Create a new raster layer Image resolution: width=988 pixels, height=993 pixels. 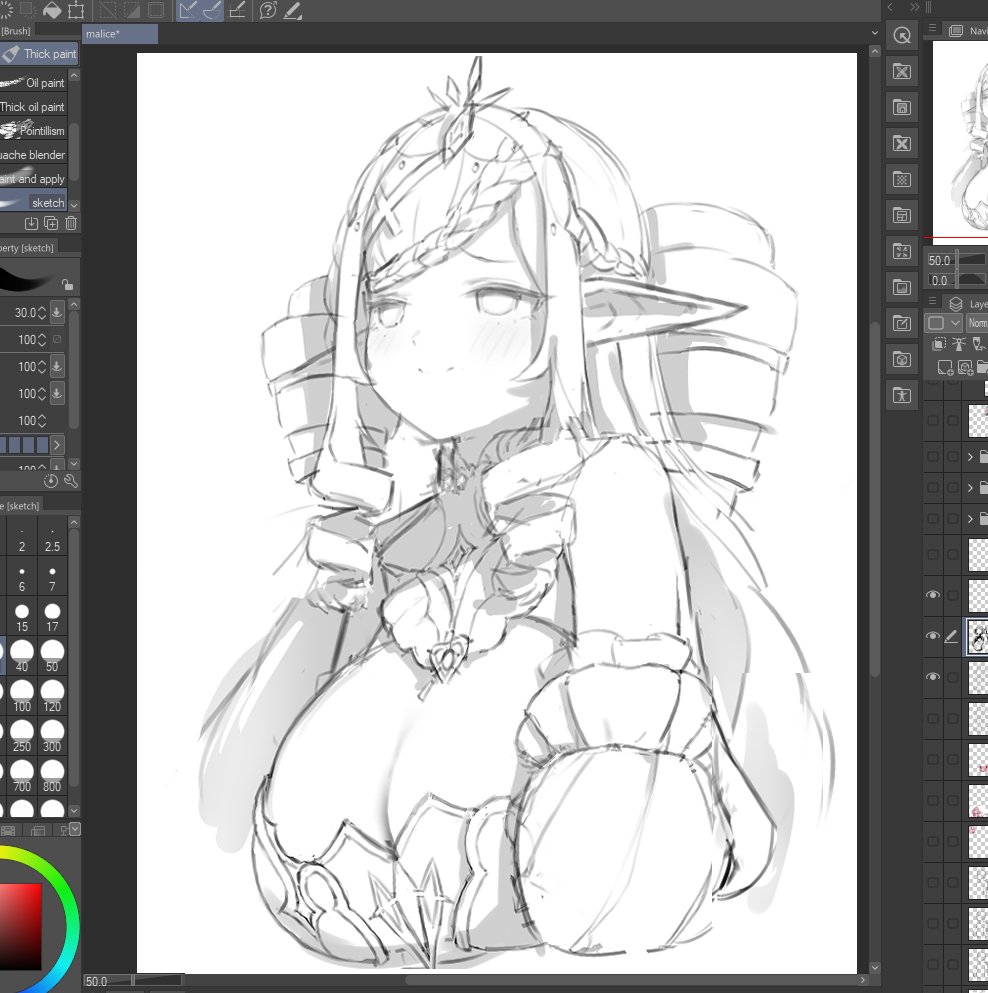coord(945,367)
